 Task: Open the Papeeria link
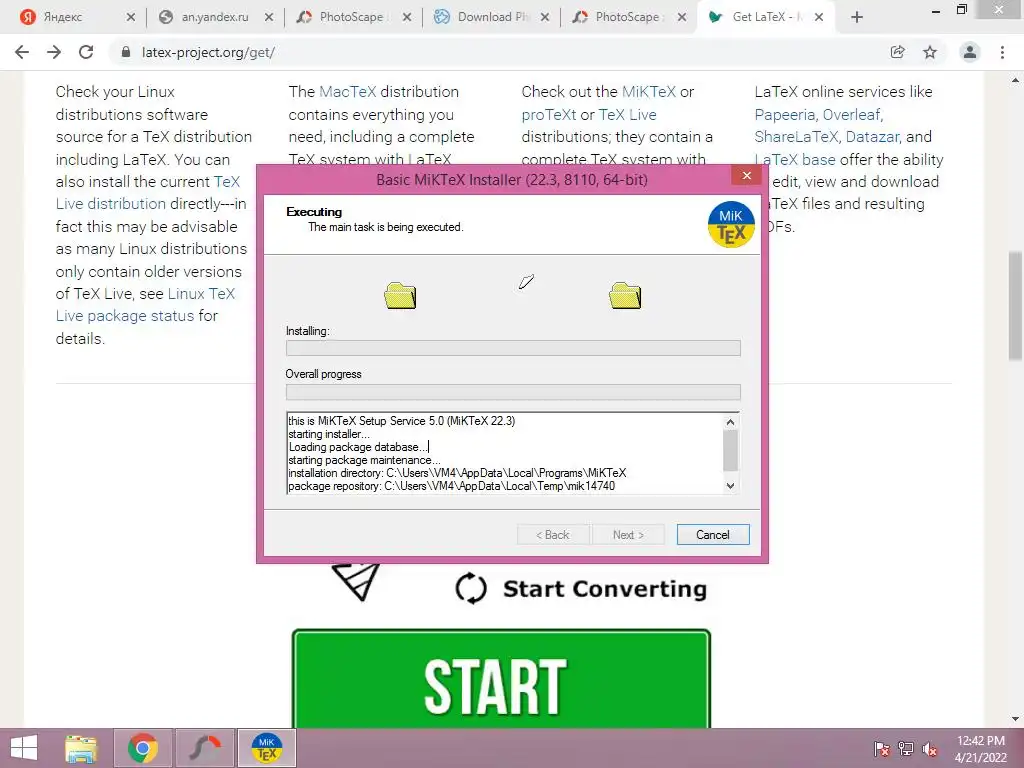(x=784, y=115)
